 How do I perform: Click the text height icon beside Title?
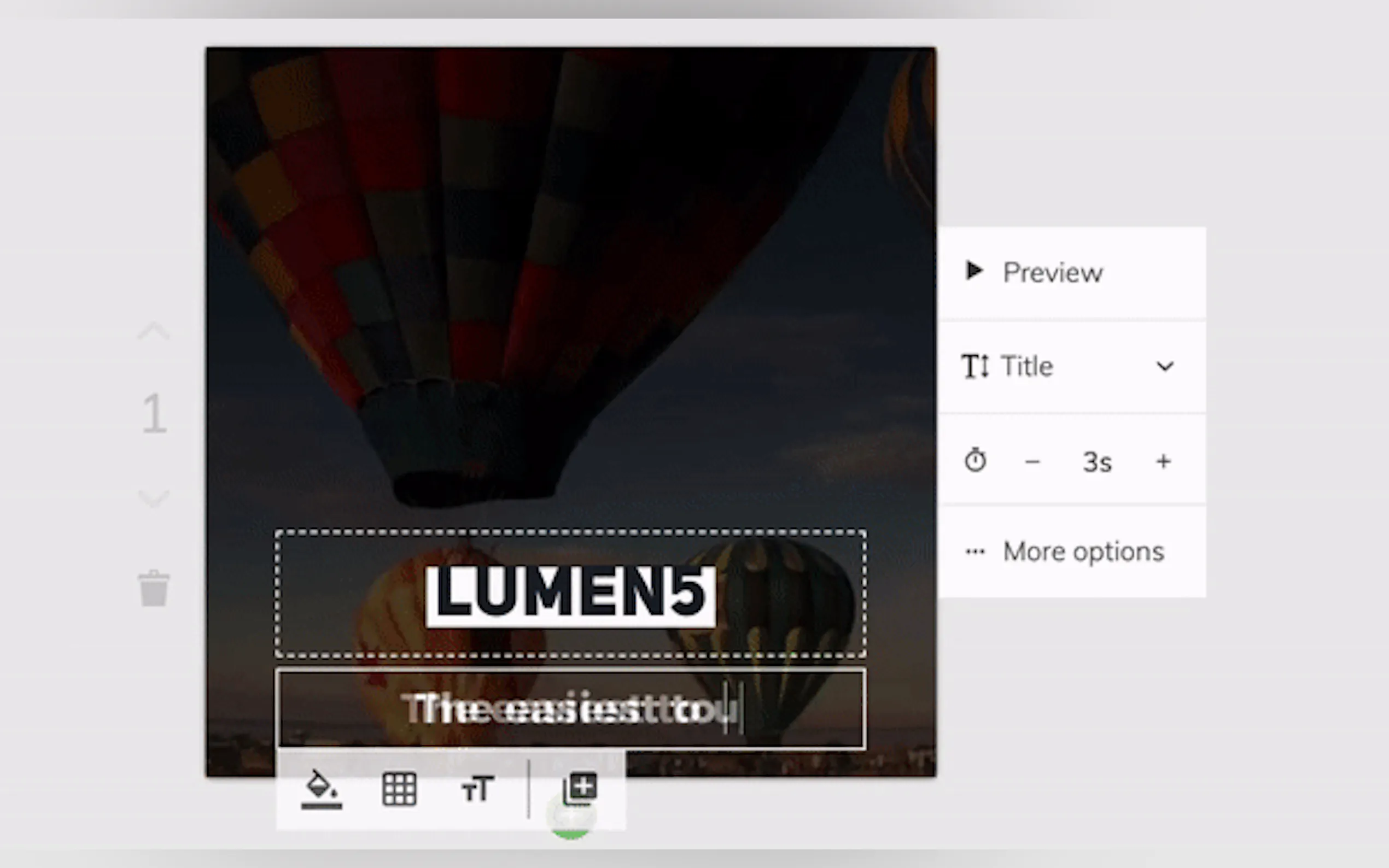point(975,366)
